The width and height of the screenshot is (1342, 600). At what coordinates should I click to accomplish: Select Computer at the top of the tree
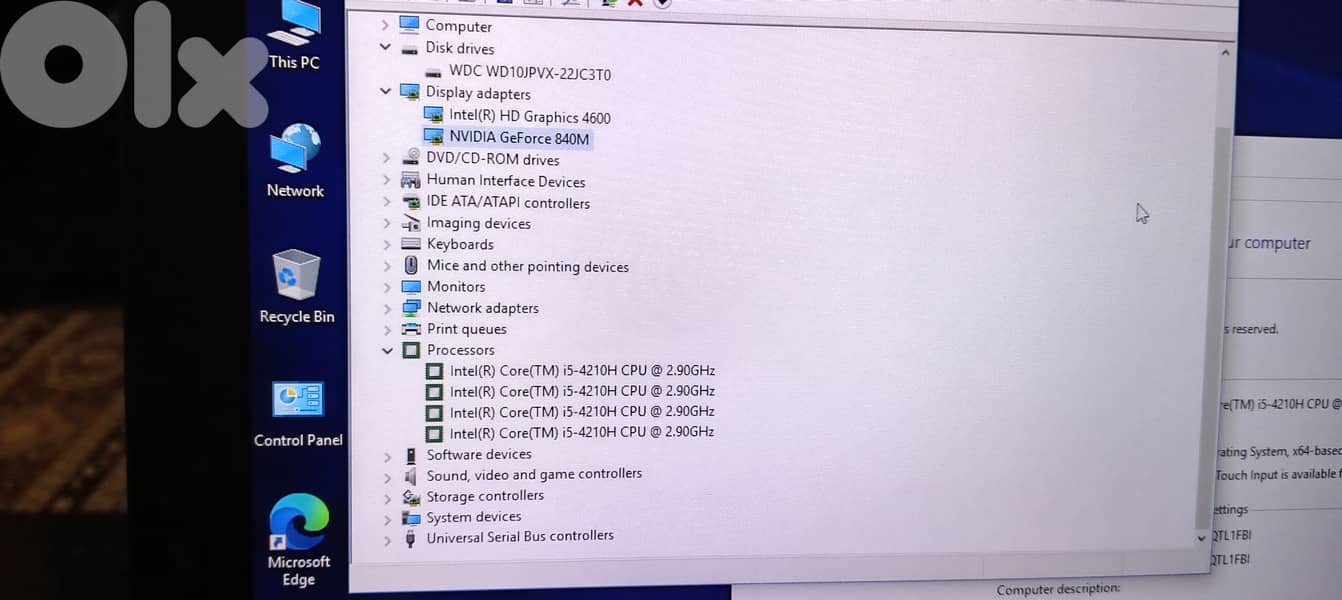(456, 25)
